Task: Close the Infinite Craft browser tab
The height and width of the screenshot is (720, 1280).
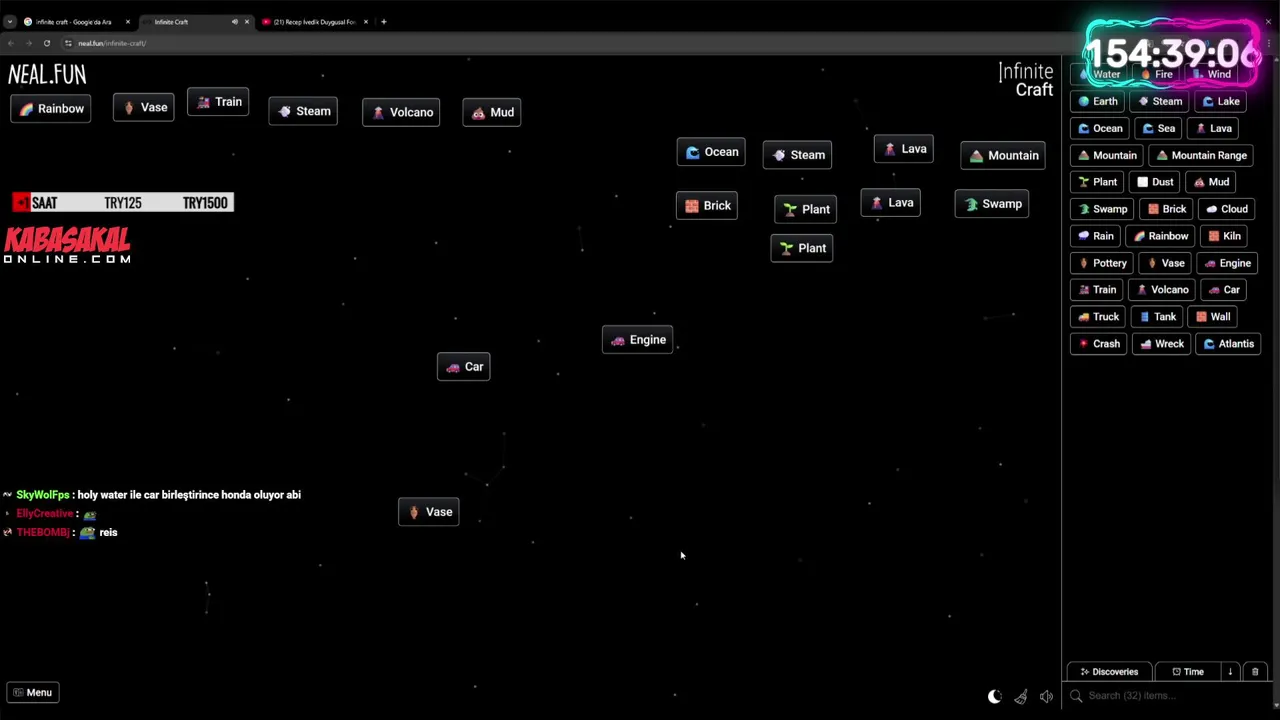Action: [247, 22]
